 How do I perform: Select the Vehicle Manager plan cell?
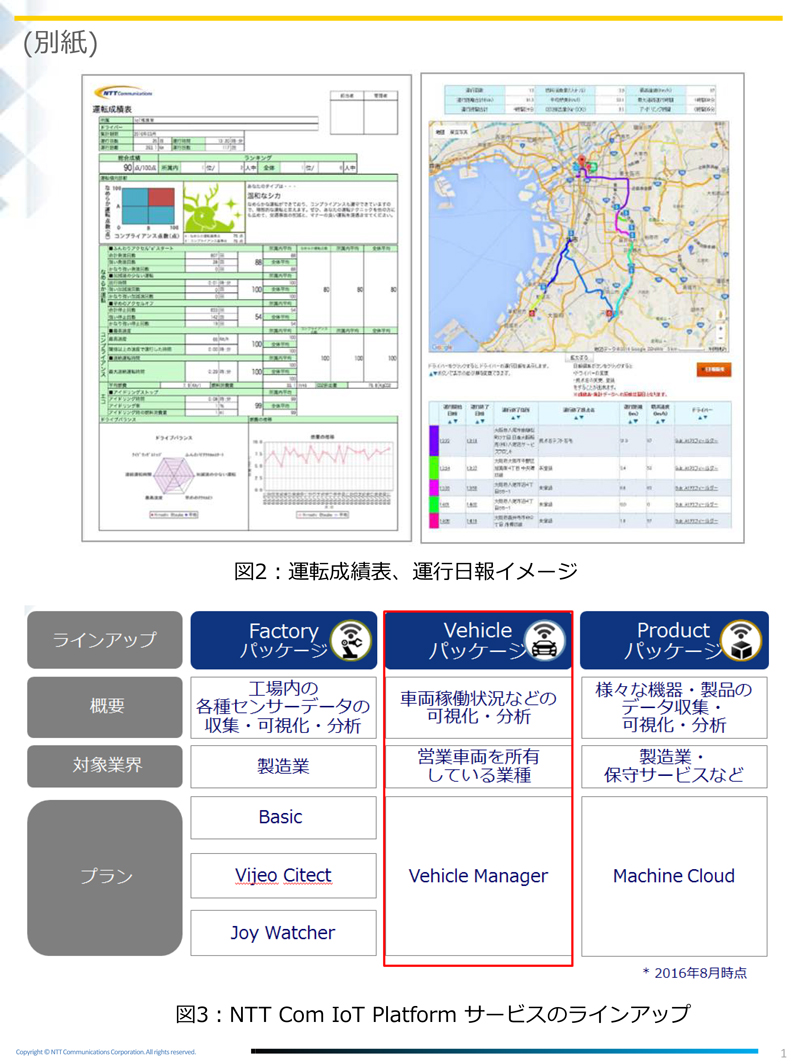(478, 876)
